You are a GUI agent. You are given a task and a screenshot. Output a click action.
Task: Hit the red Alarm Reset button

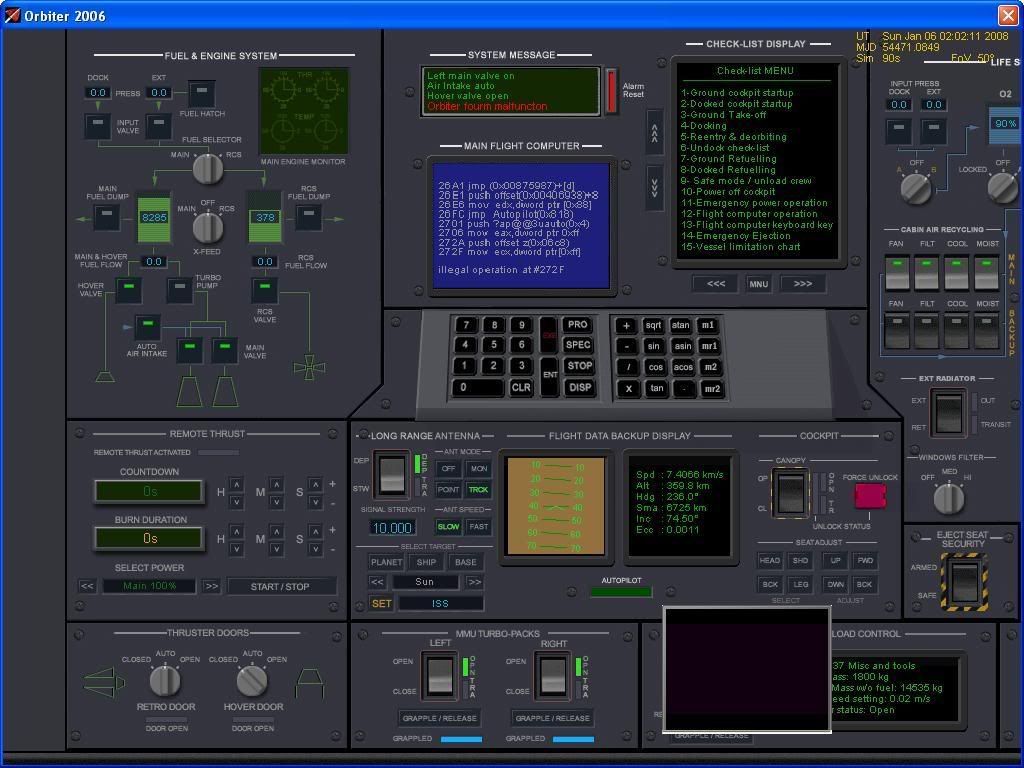[x=611, y=91]
